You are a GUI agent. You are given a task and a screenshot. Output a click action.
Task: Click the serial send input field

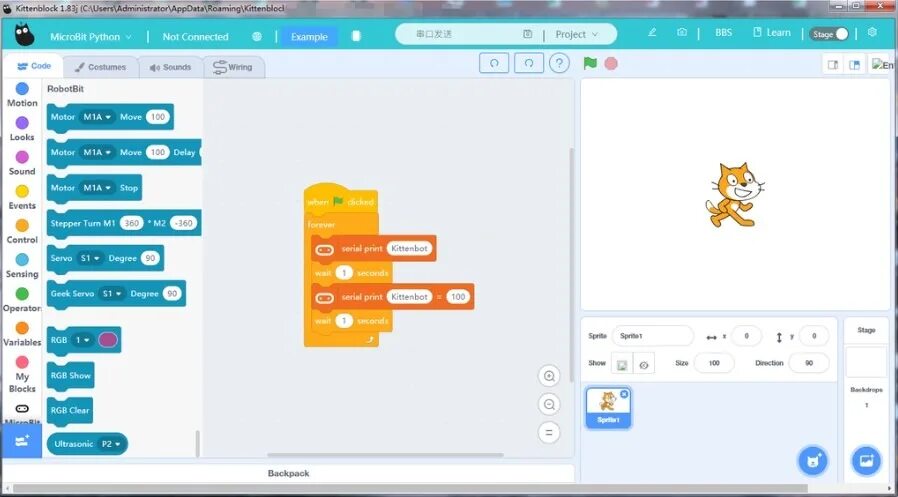(458, 34)
